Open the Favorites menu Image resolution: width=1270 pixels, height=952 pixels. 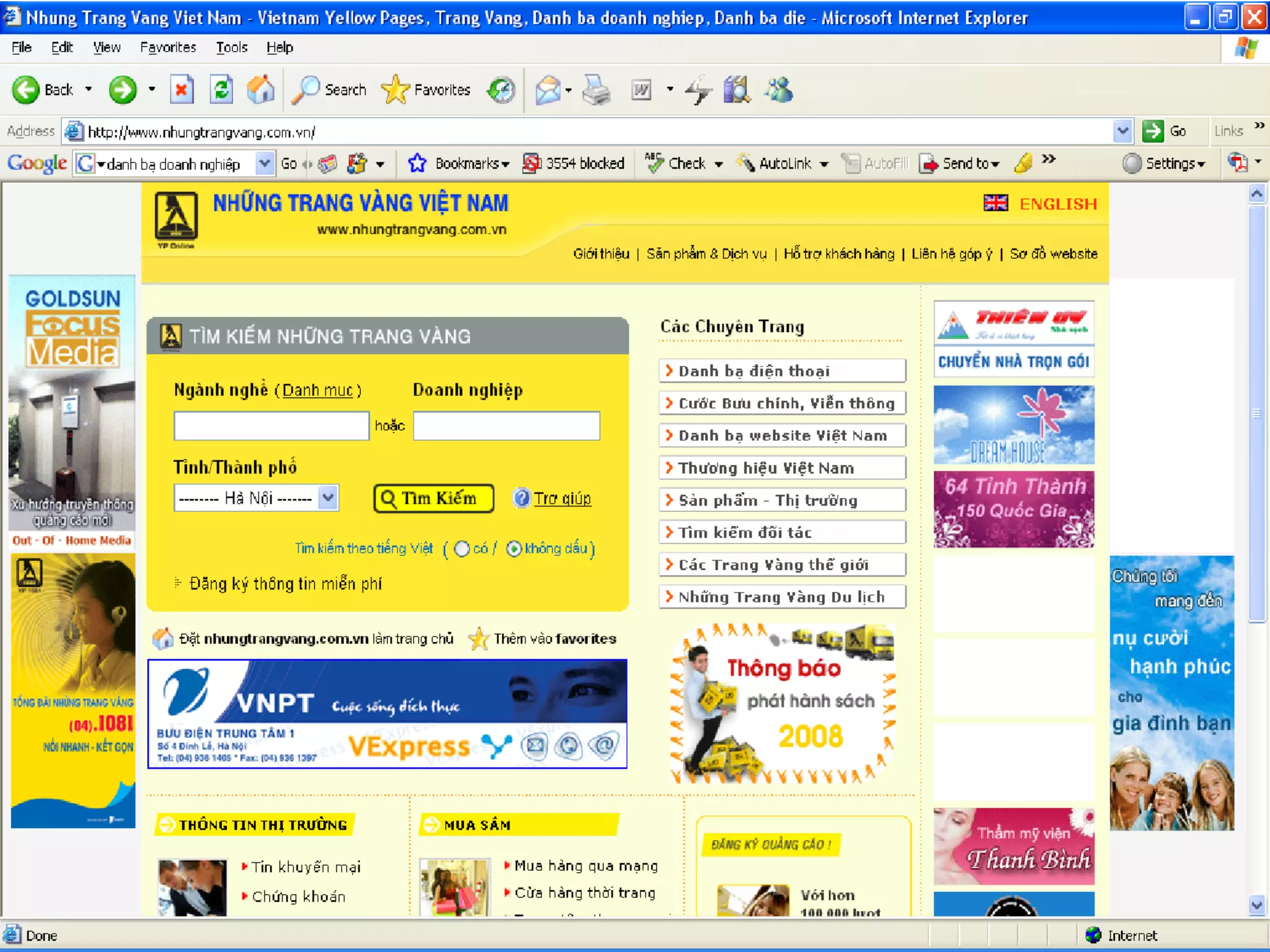[x=167, y=48]
